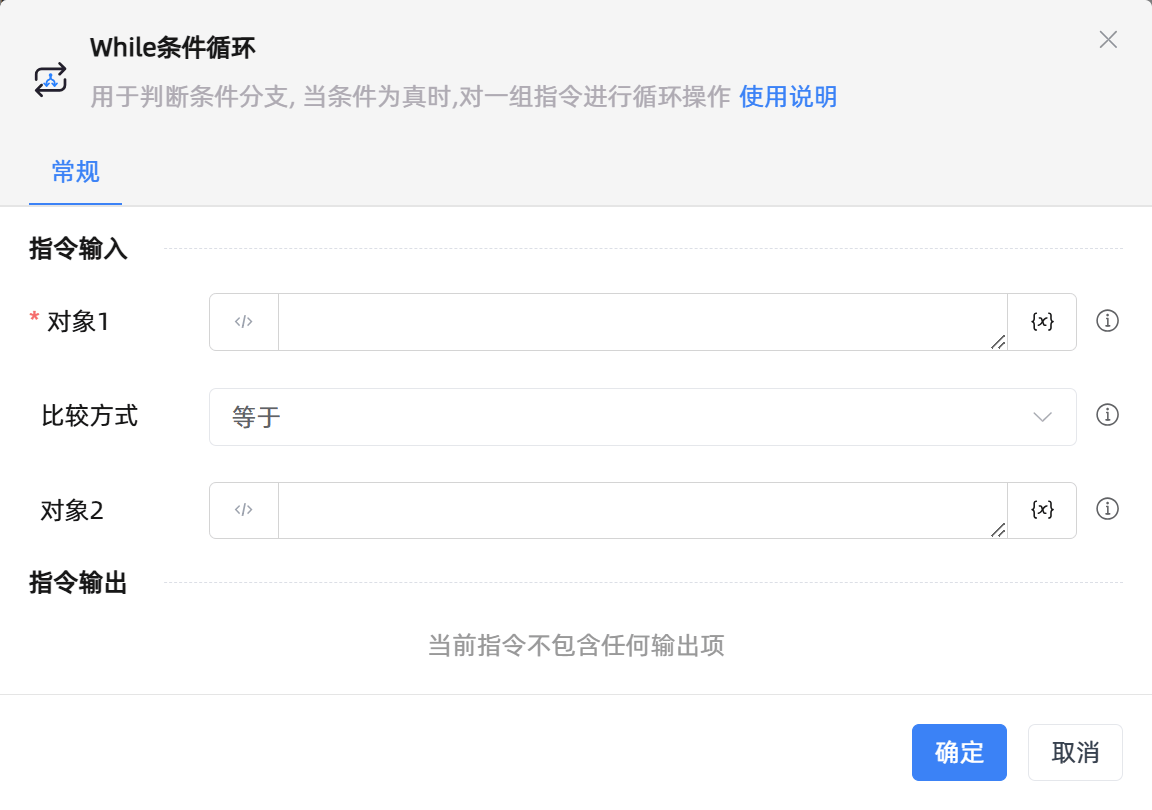Open the 使用说明 help link
The width and height of the screenshot is (1152, 810).
pyautogui.click(x=788, y=97)
